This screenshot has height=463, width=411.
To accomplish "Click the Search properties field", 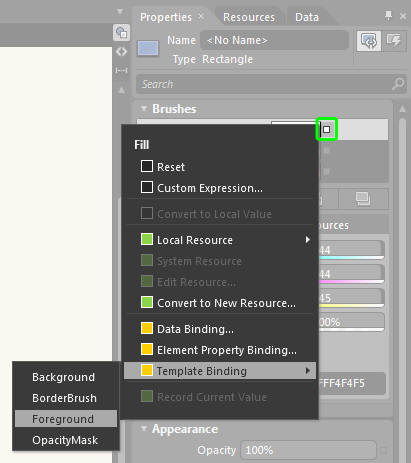I will (271, 84).
